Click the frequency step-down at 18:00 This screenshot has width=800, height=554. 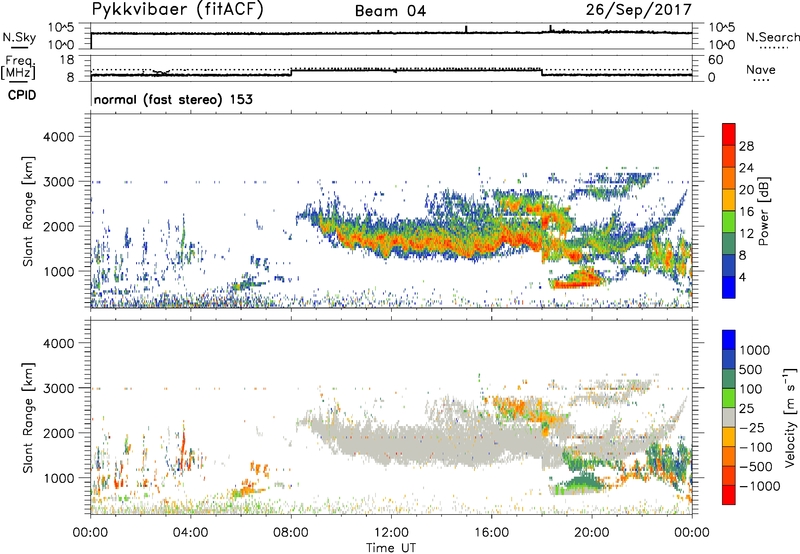[x=541, y=72]
